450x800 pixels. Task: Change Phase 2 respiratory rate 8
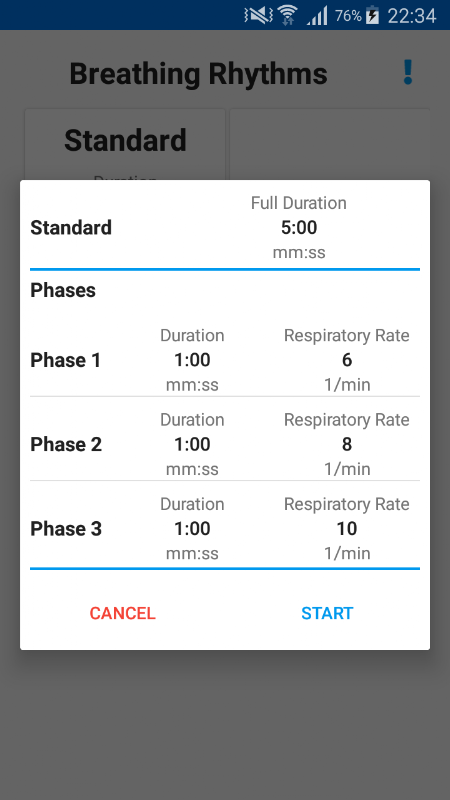347,444
